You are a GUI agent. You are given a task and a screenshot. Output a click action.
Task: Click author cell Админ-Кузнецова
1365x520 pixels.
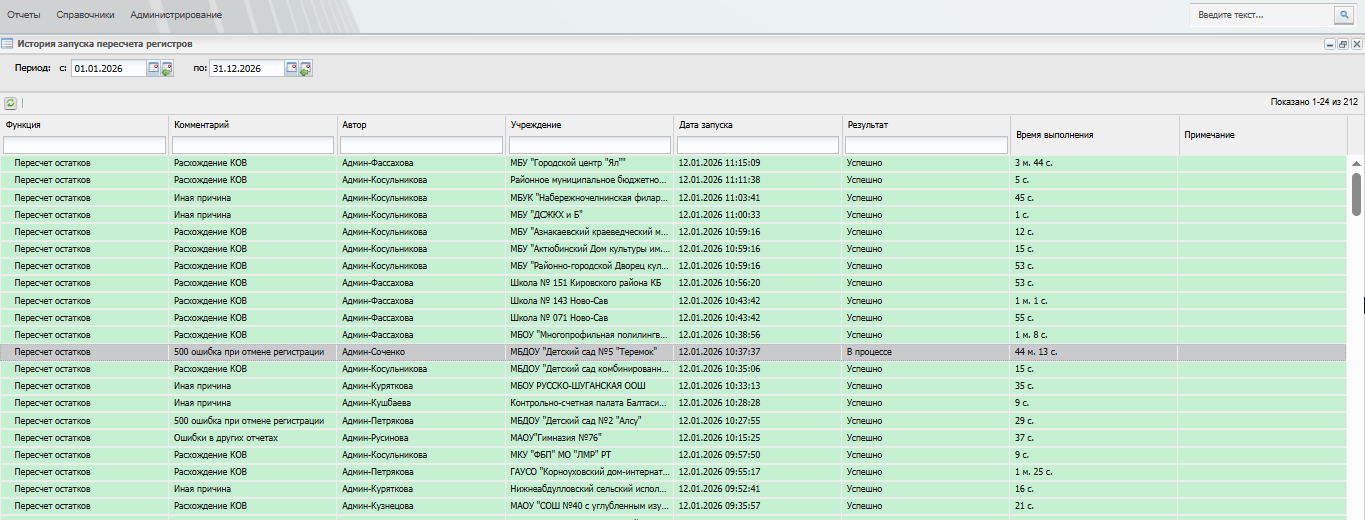point(377,506)
